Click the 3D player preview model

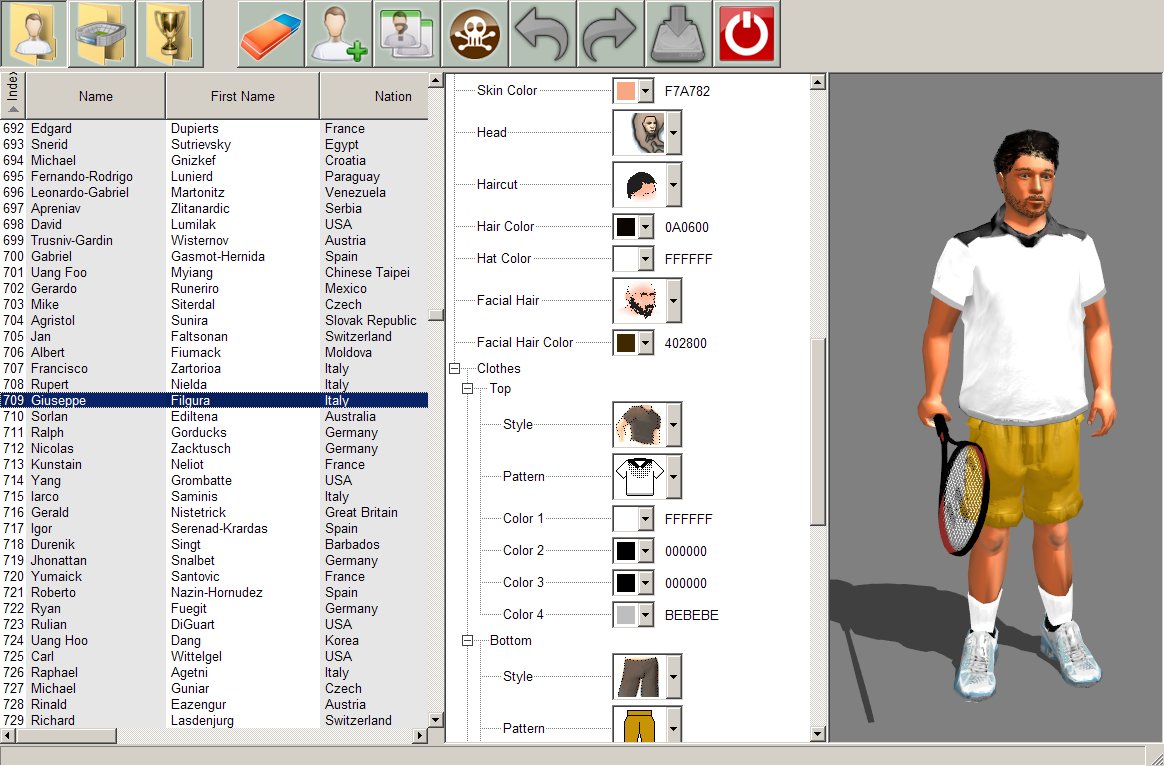tap(1017, 416)
